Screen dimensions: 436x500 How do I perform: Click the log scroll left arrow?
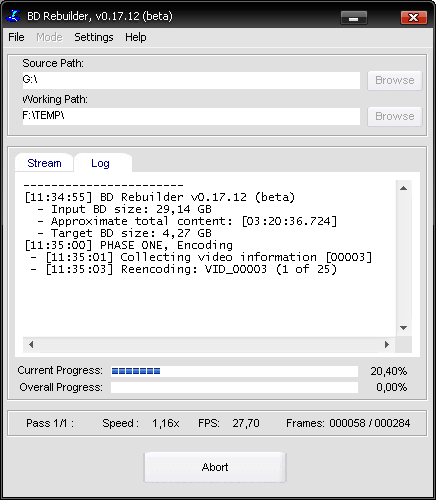tap(31, 344)
